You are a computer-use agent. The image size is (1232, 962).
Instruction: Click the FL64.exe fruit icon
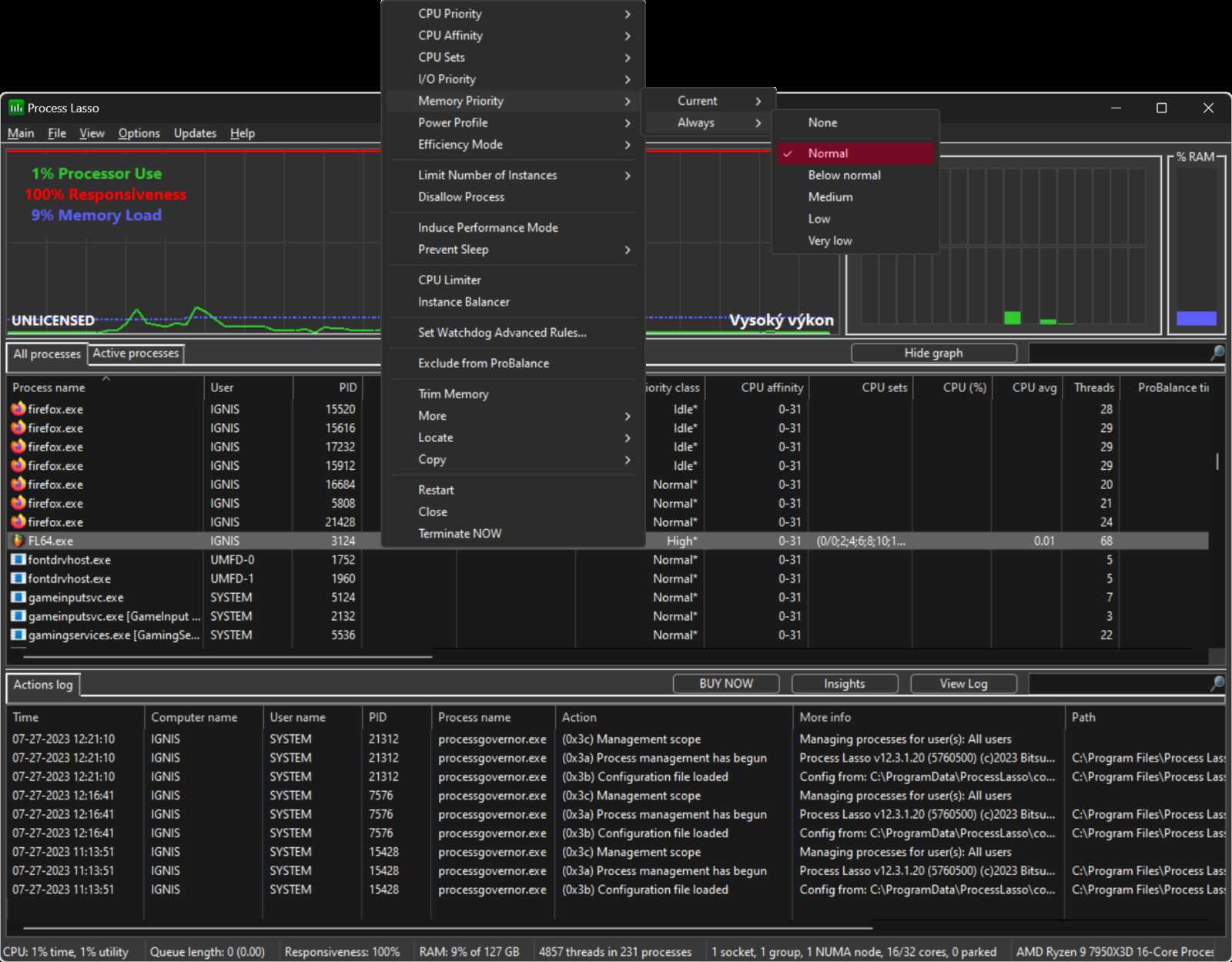click(x=18, y=541)
